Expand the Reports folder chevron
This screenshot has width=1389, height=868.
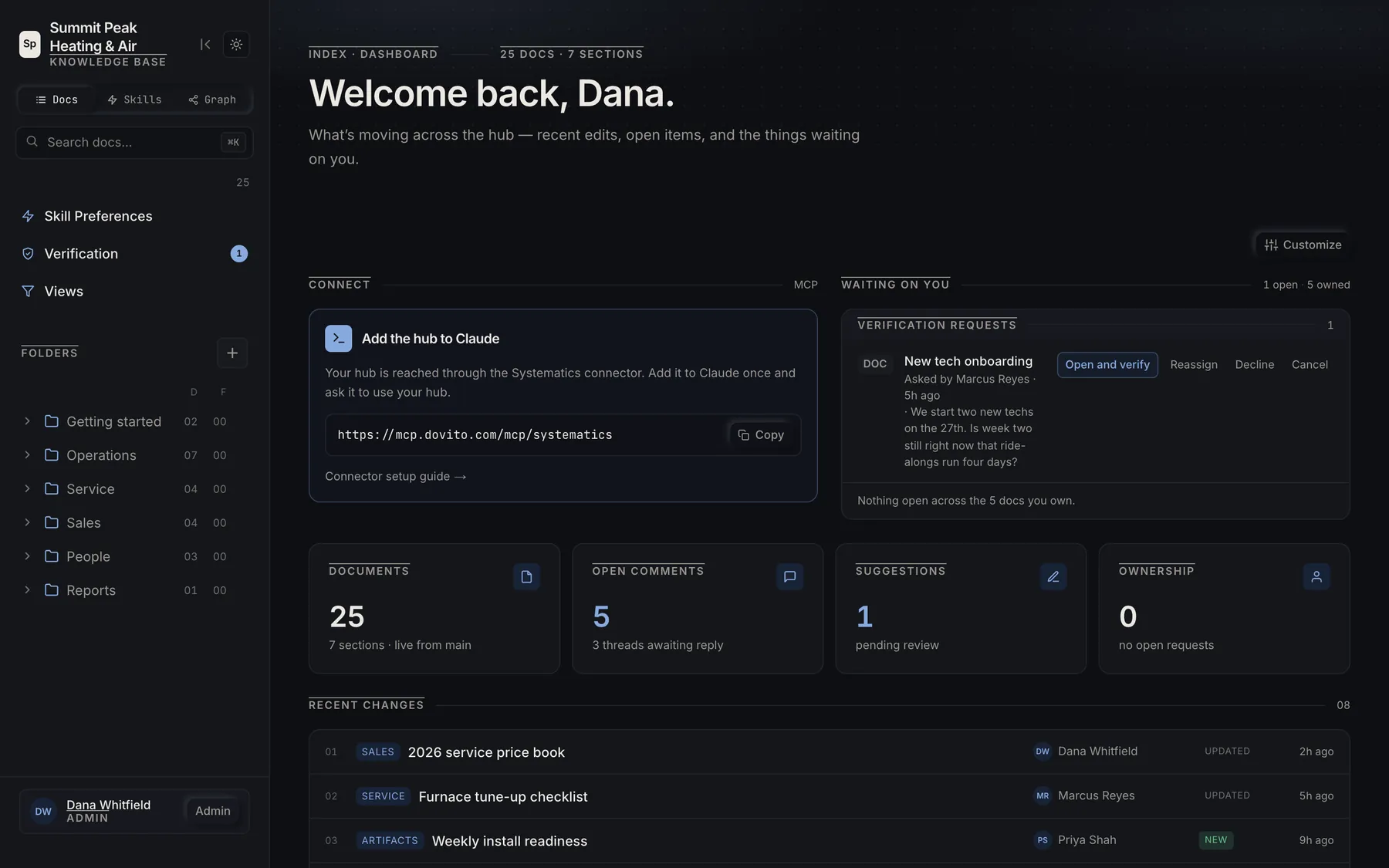[x=27, y=590]
